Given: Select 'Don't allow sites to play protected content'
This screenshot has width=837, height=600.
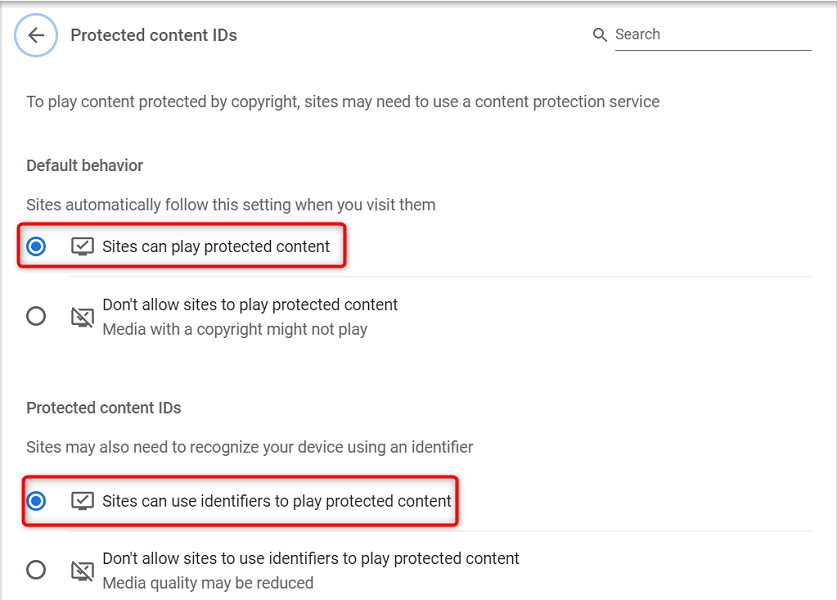Looking at the screenshot, I should pyautogui.click(x=36, y=315).
